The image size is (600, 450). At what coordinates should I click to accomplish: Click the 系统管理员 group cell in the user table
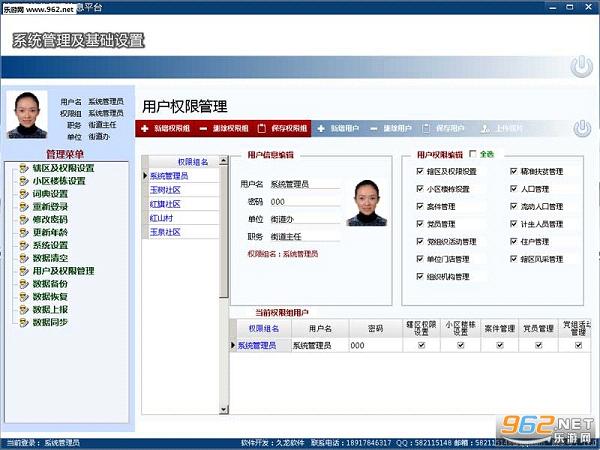point(264,346)
